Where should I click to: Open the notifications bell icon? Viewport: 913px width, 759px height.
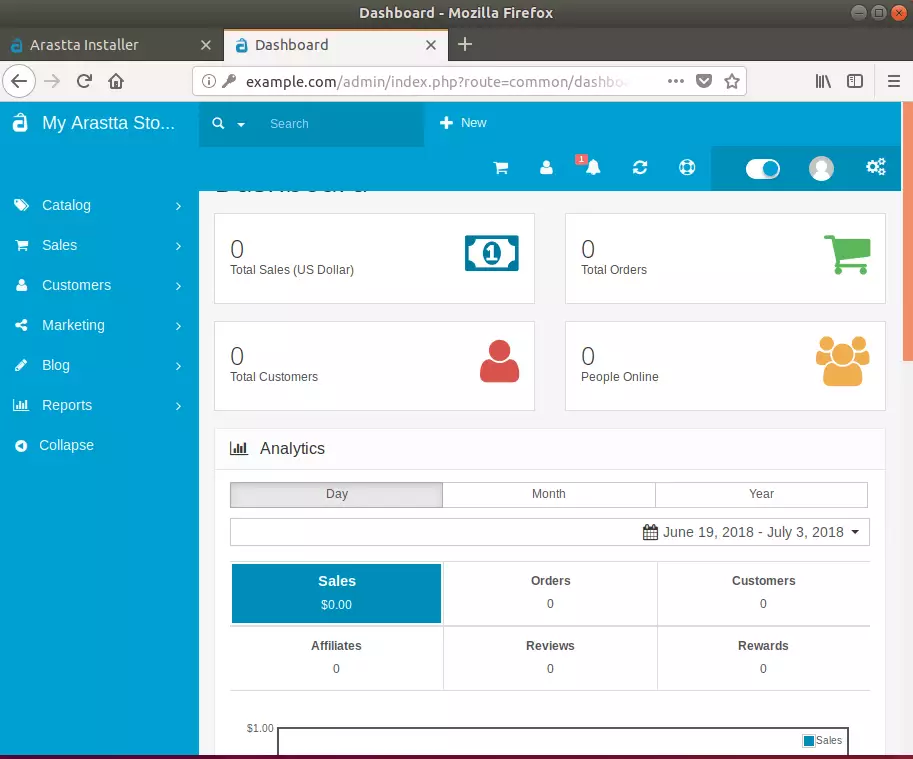(592, 168)
